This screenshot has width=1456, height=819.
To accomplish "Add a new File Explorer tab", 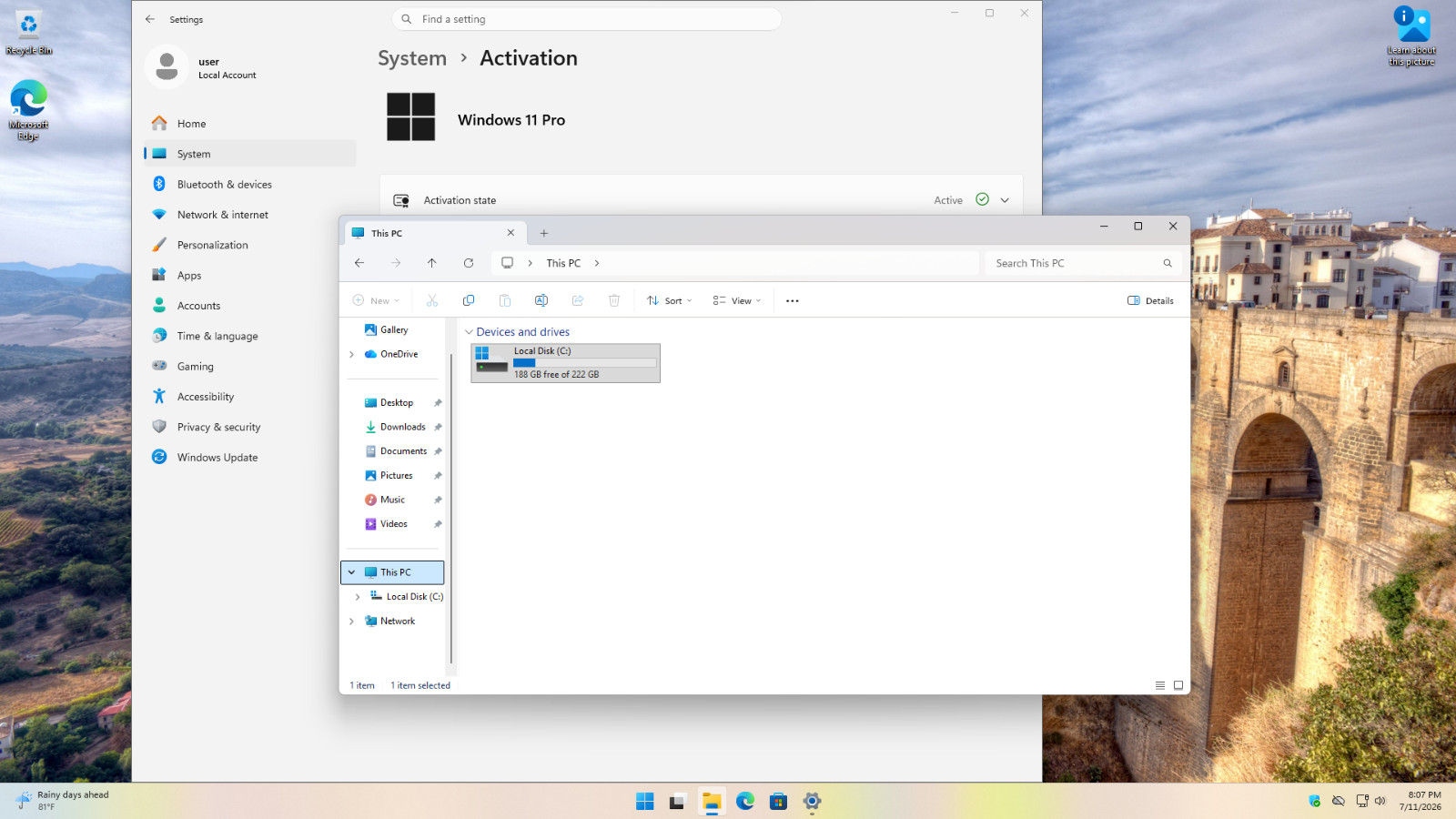I will [544, 233].
